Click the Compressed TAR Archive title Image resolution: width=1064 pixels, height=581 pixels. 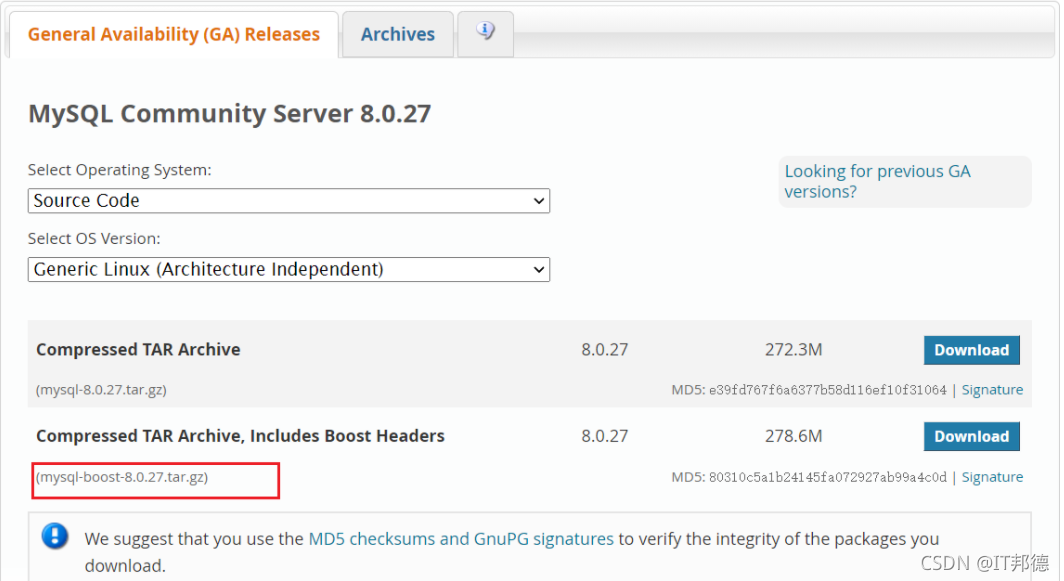coord(138,350)
